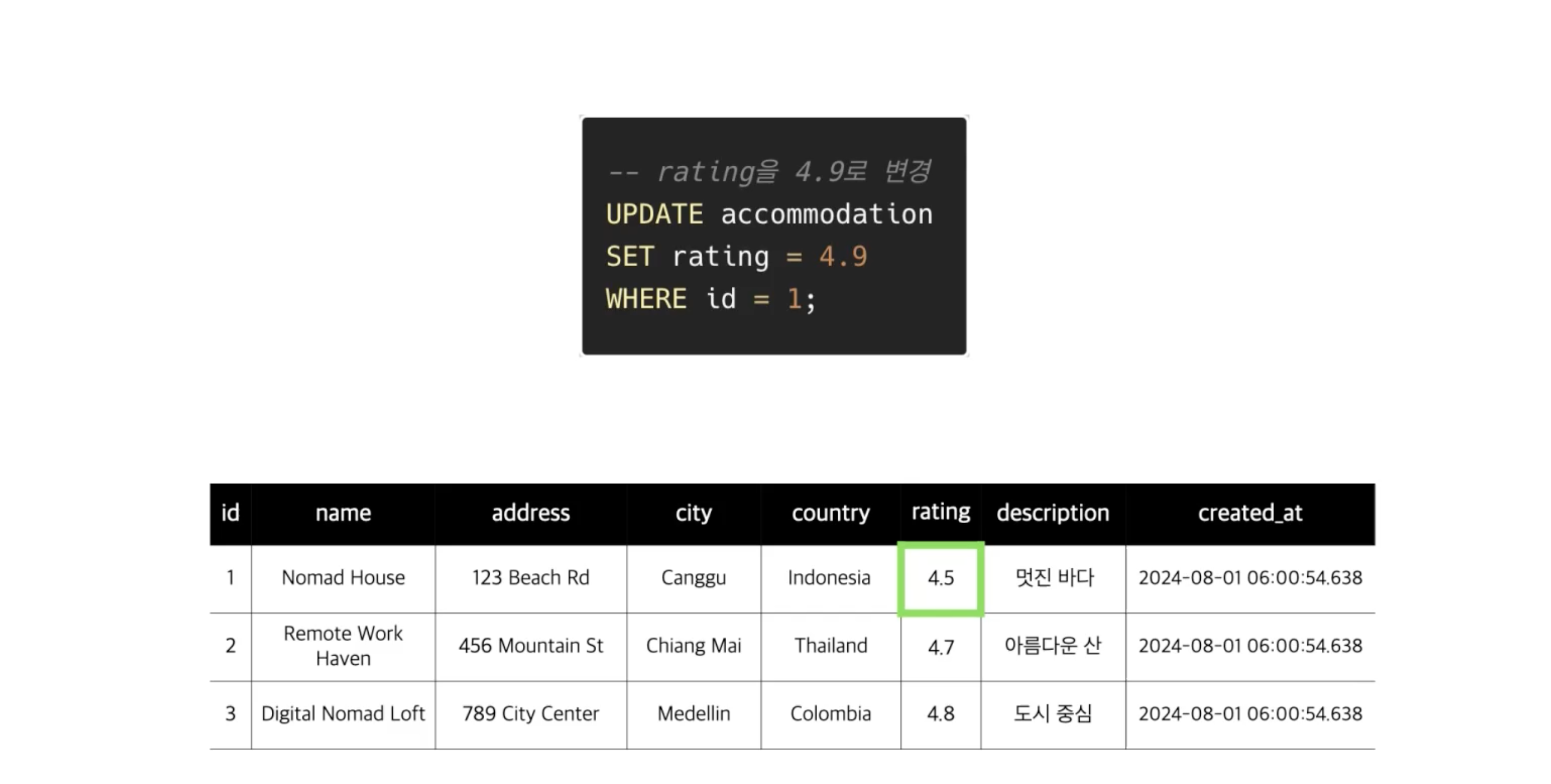Click the 'Colombia' country cell
This screenshot has height=784, width=1551.
[831, 714]
